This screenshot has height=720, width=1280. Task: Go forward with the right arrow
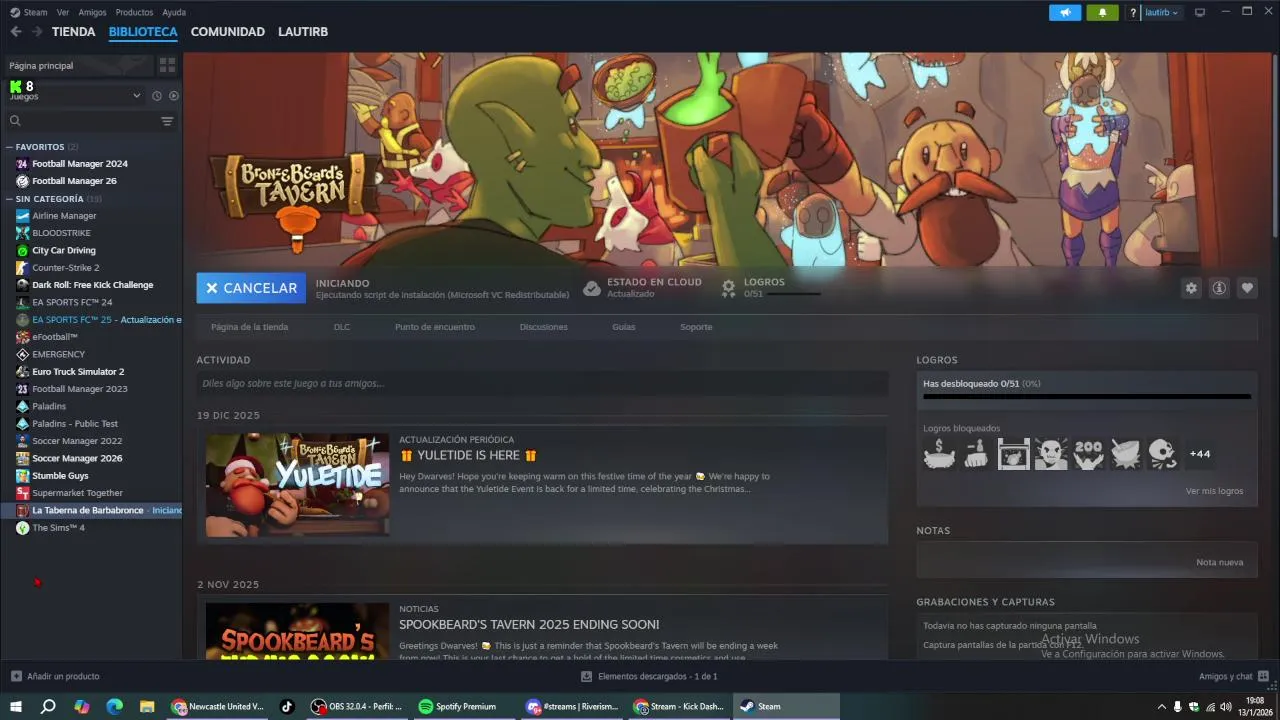[x=37, y=32]
